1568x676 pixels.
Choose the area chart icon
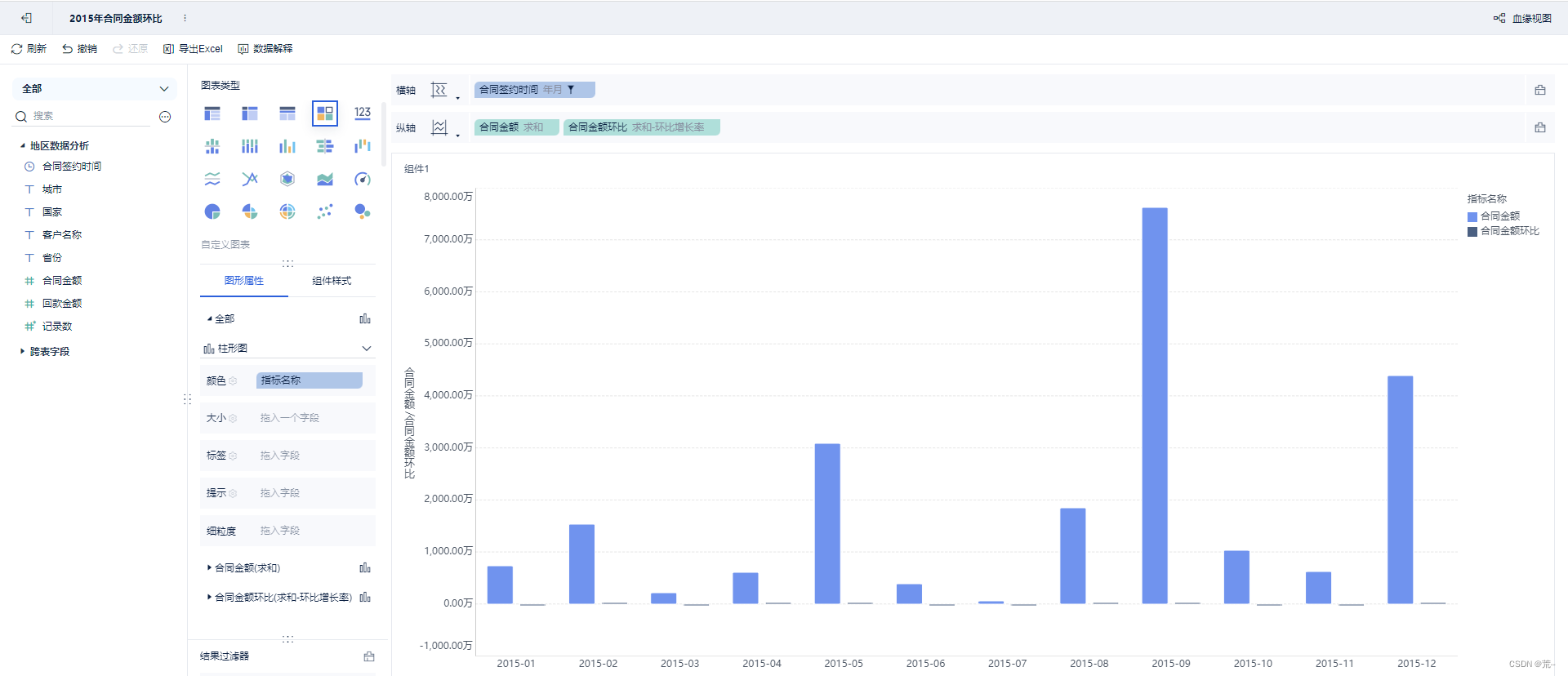tap(325, 179)
